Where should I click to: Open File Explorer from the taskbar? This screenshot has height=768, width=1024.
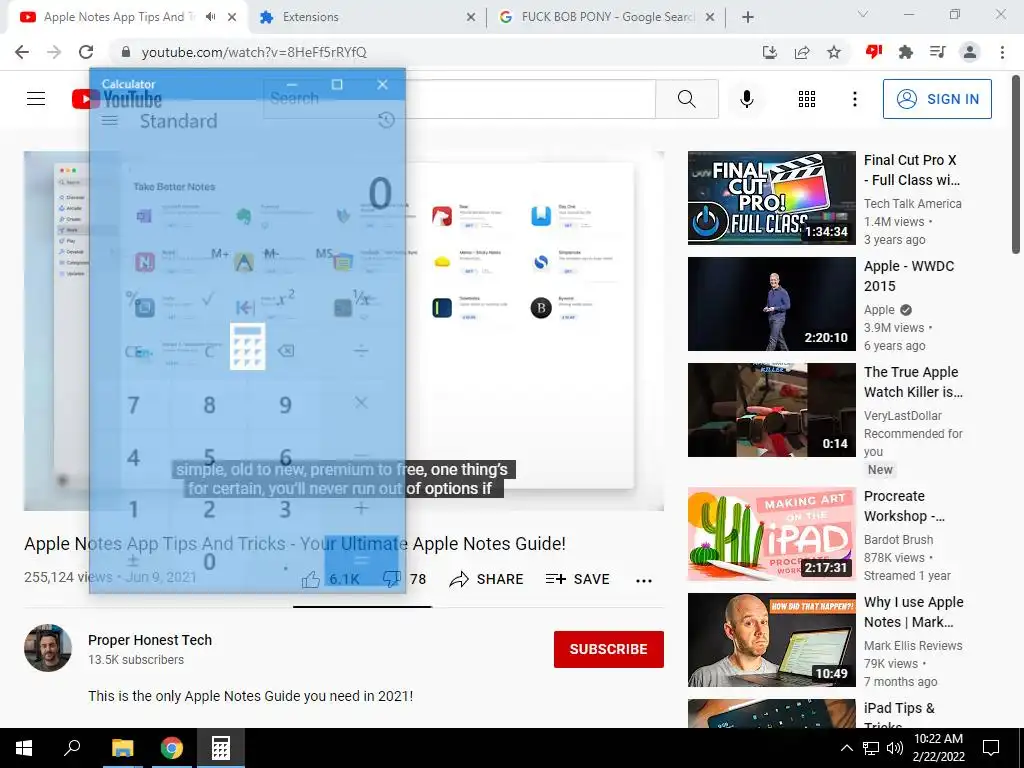pos(122,748)
